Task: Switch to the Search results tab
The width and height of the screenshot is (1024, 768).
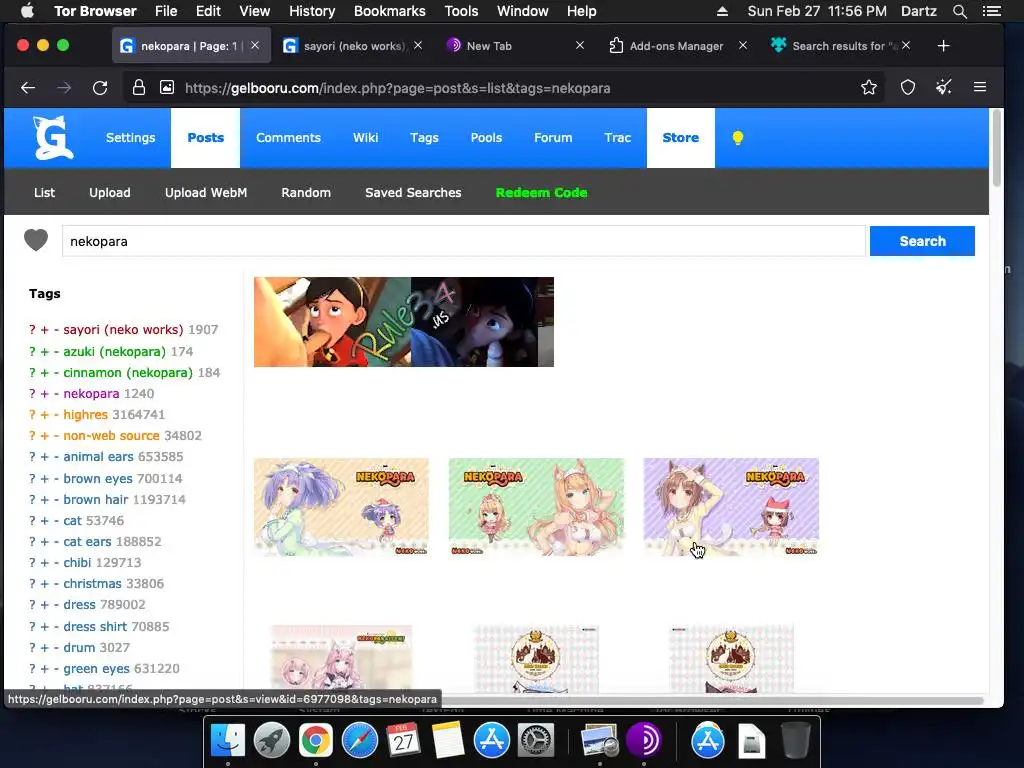Action: pos(841,46)
